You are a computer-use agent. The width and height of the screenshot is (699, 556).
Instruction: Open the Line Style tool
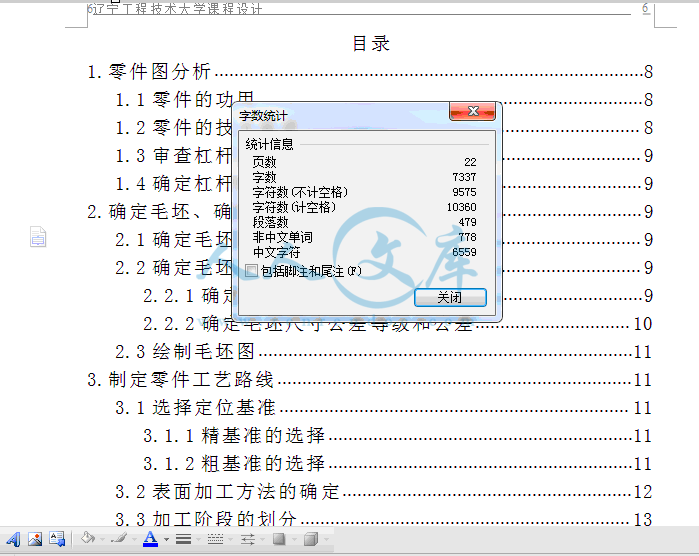(x=183, y=540)
